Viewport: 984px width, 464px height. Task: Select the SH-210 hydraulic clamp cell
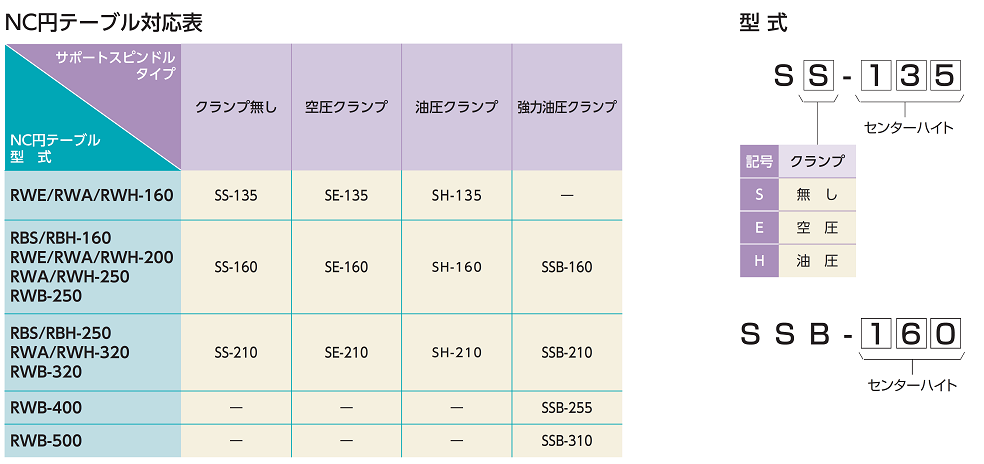pyautogui.click(x=457, y=352)
